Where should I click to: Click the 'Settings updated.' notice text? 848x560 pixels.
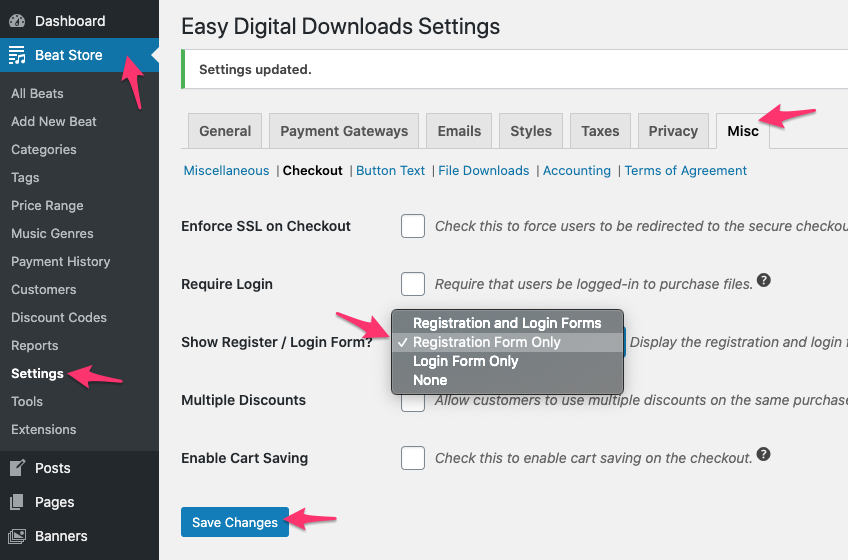pos(255,69)
